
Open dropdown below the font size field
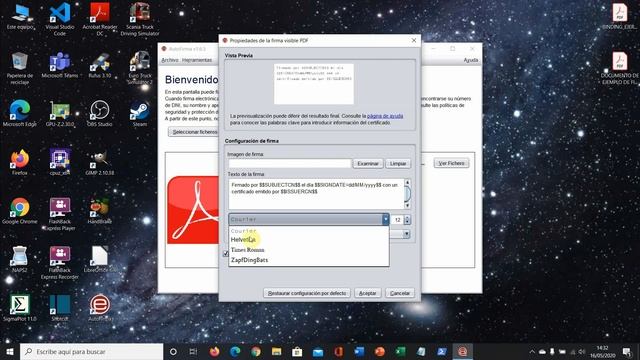[x=406, y=234]
